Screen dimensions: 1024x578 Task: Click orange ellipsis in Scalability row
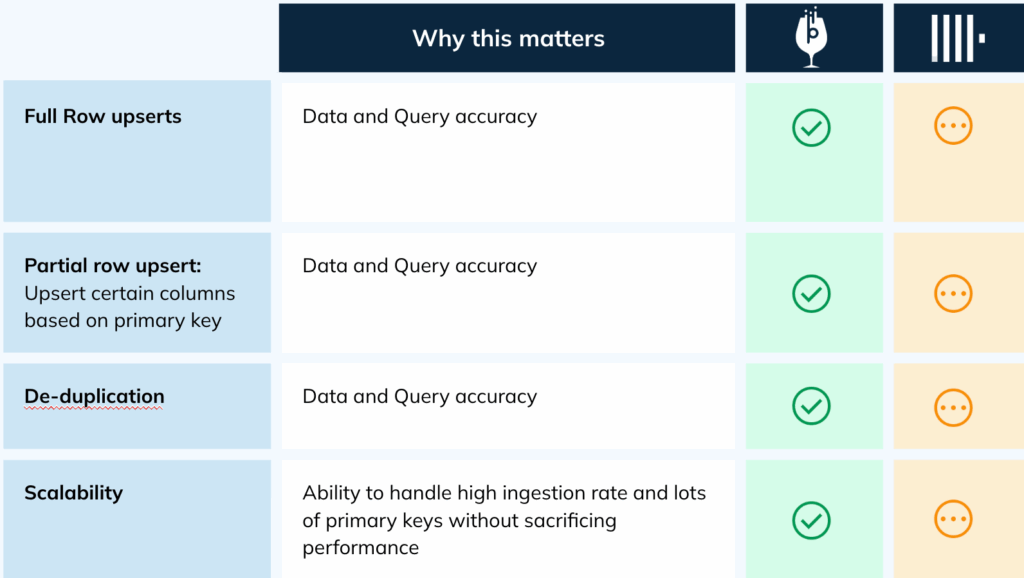953,518
